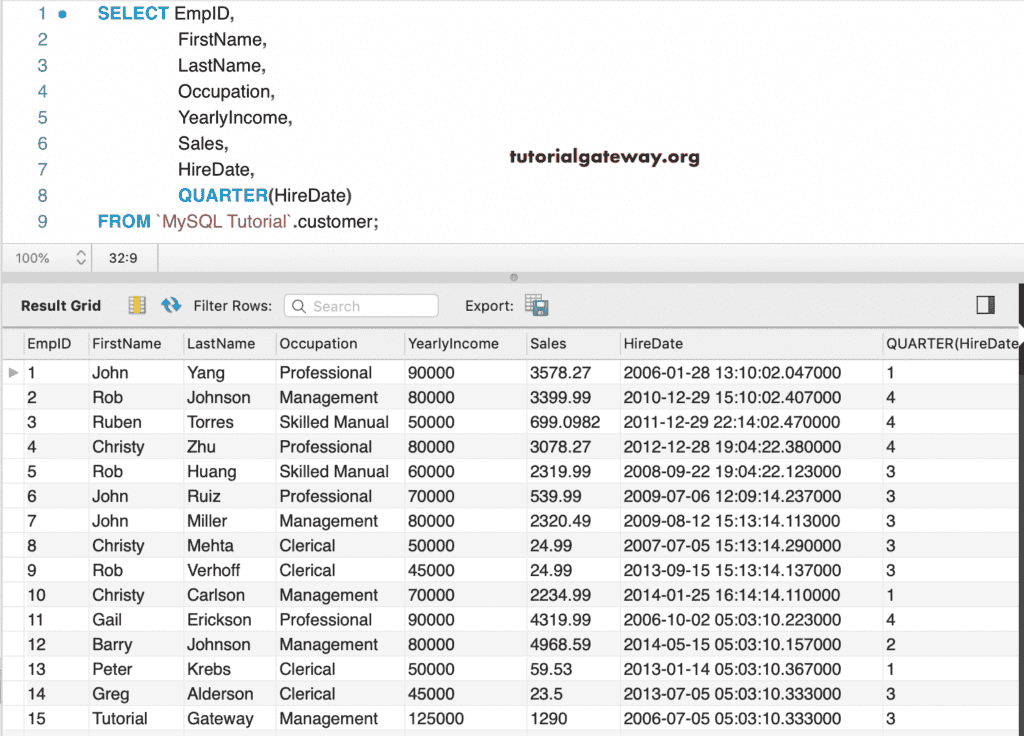
Task: Click the Filter Rows search field
Action: tap(361, 306)
